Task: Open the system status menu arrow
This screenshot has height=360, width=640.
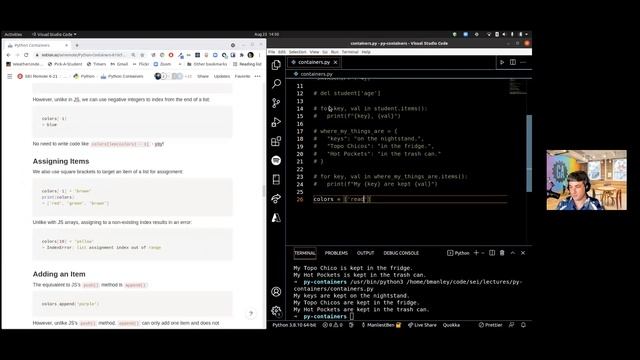Action: click(527, 34)
